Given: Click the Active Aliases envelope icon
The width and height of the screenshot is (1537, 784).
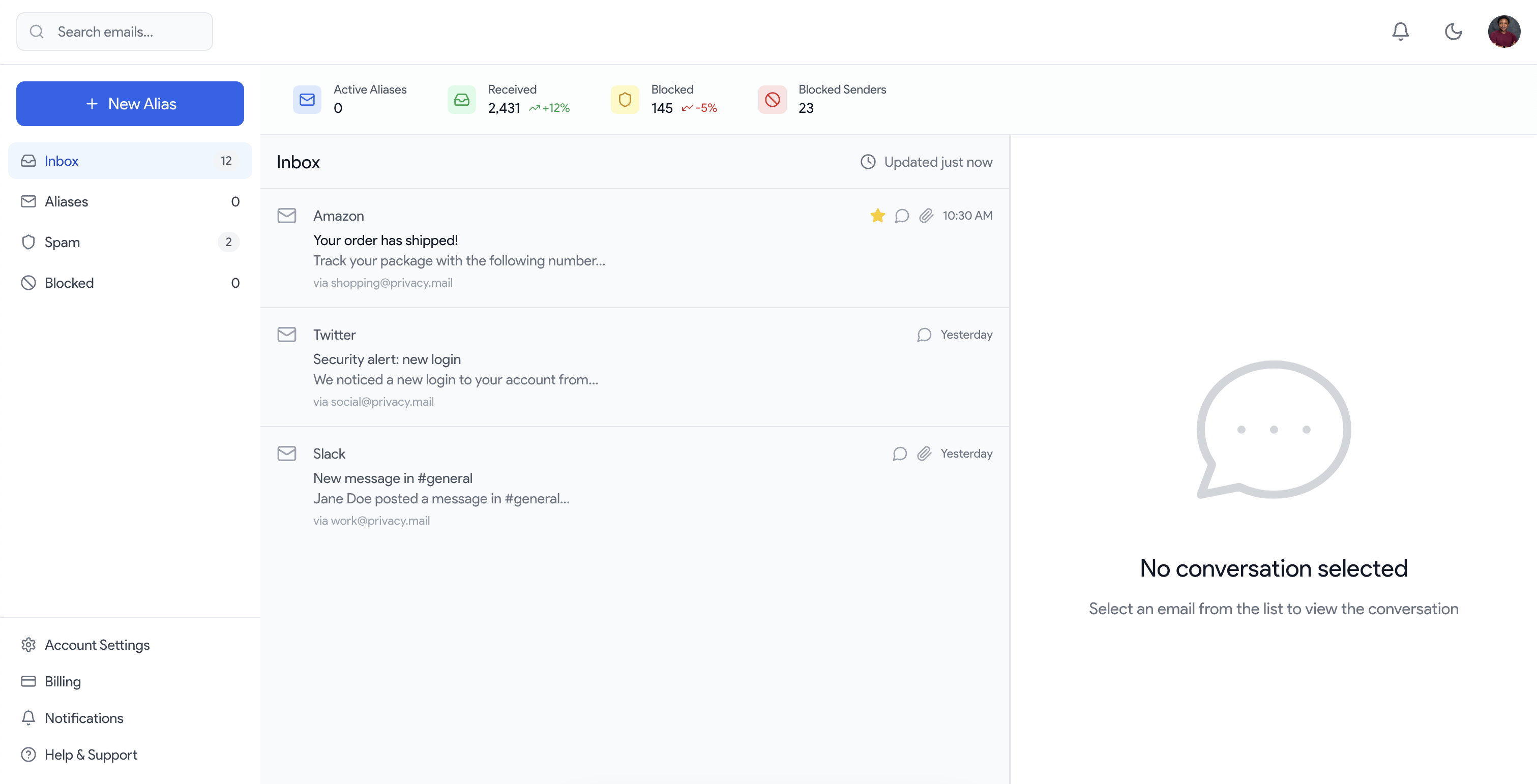Looking at the screenshot, I should pyautogui.click(x=307, y=100).
